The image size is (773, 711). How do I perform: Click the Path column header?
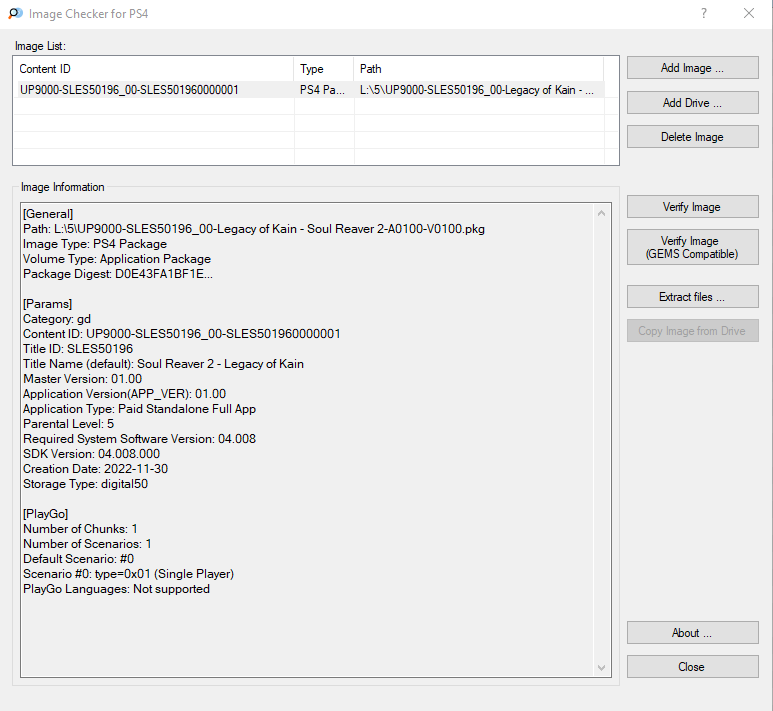point(479,69)
